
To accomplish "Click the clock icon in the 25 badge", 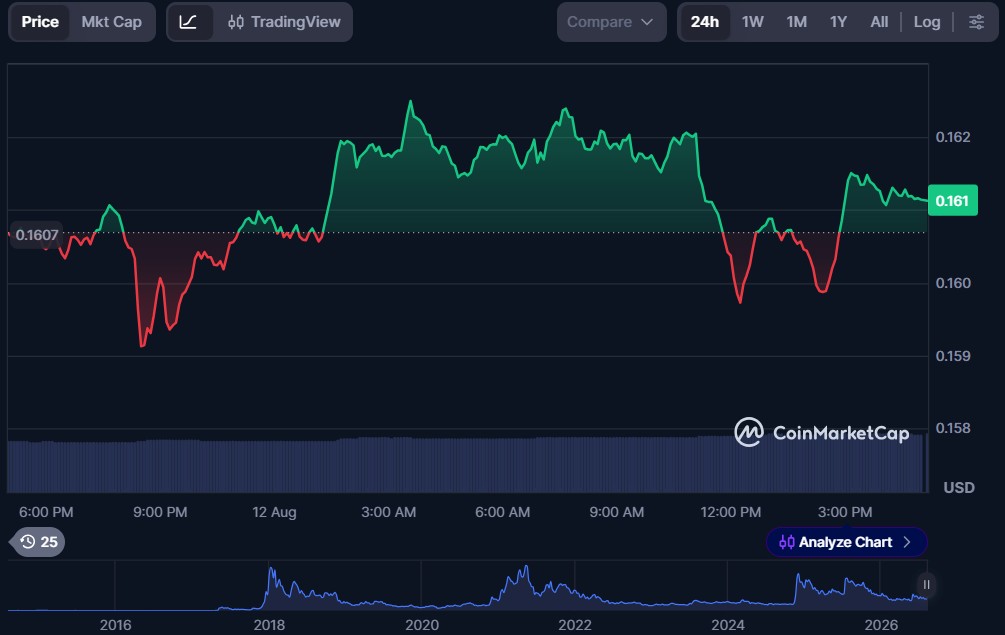I will click(28, 542).
